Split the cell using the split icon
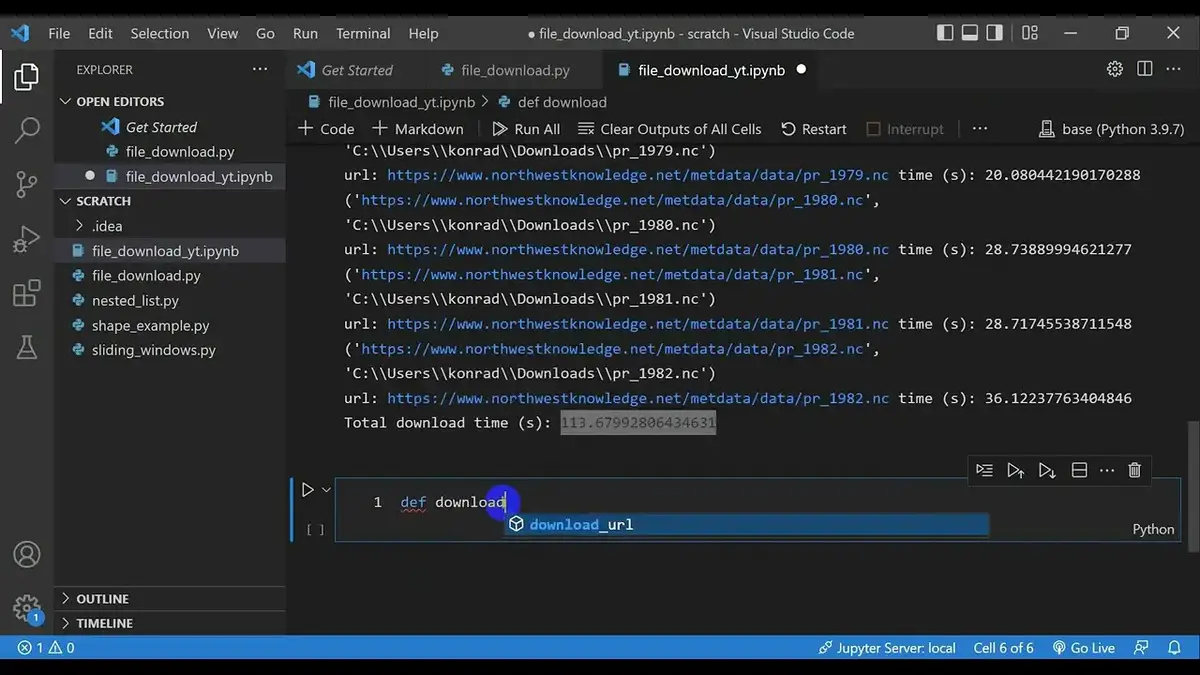Image resolution: width=1200 pixels, height=675 pixels. pos(1079,470)
